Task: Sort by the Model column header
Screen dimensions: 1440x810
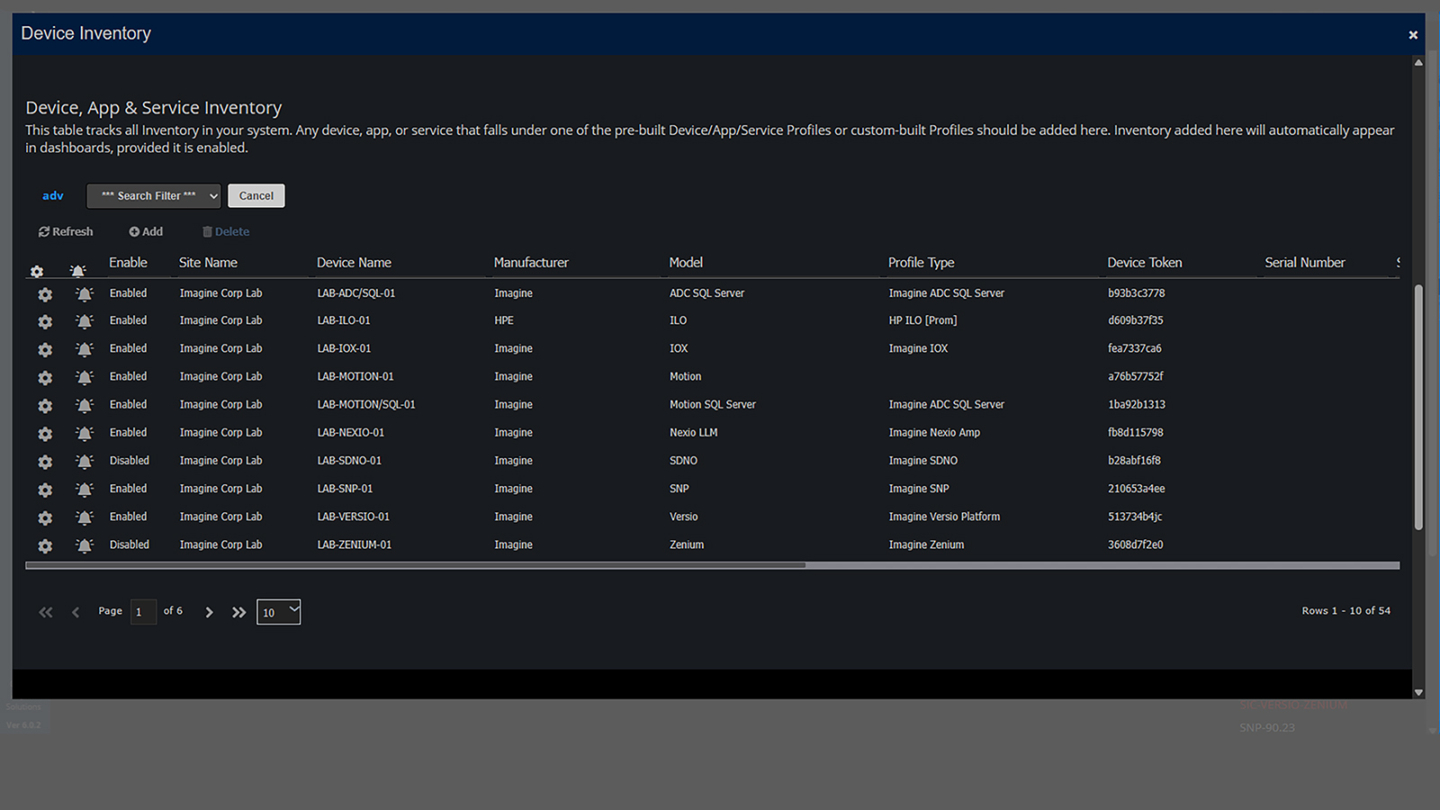Action: click(x=686, y=263)
